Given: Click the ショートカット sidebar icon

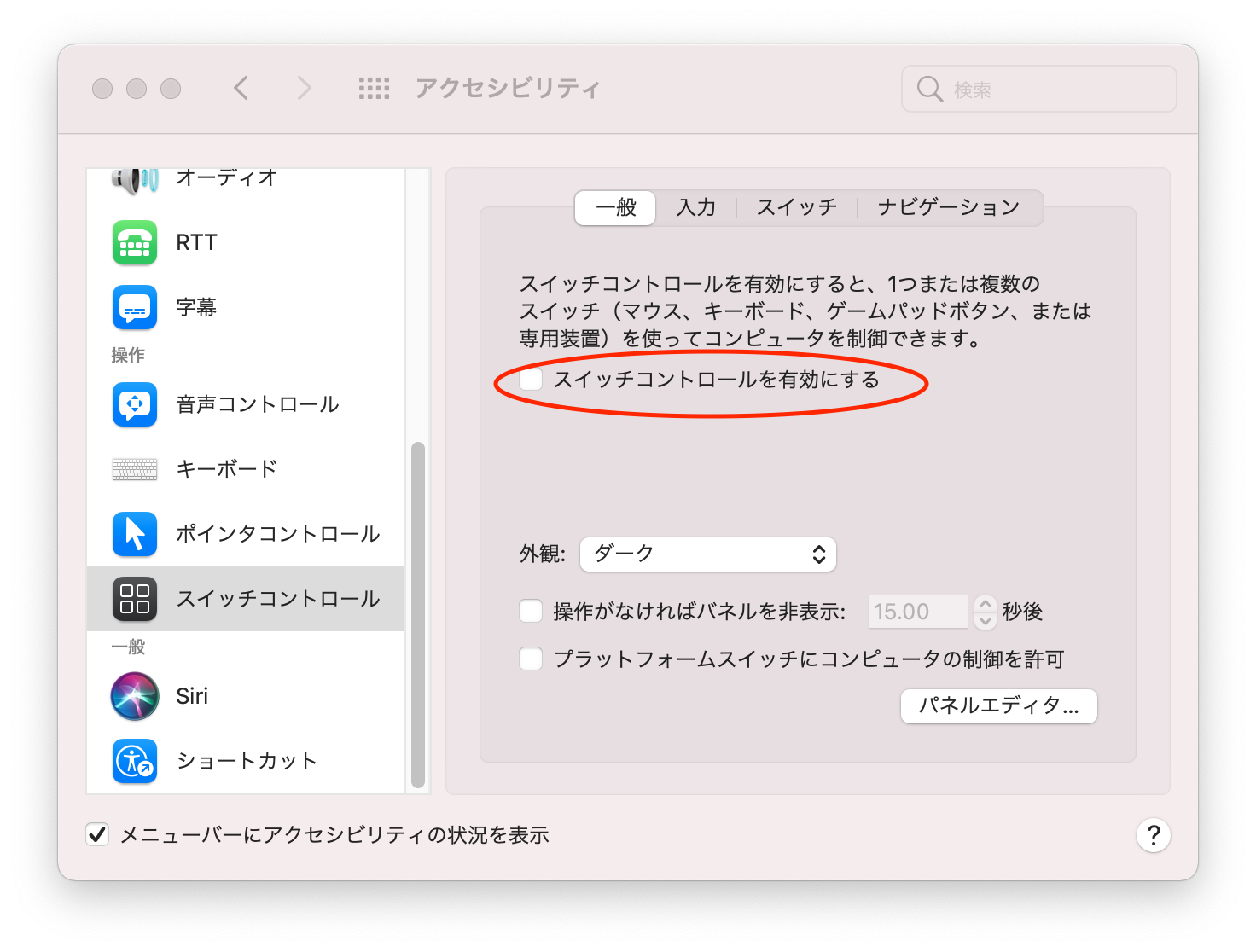Looking at the screenshot, I should [134, 761].
